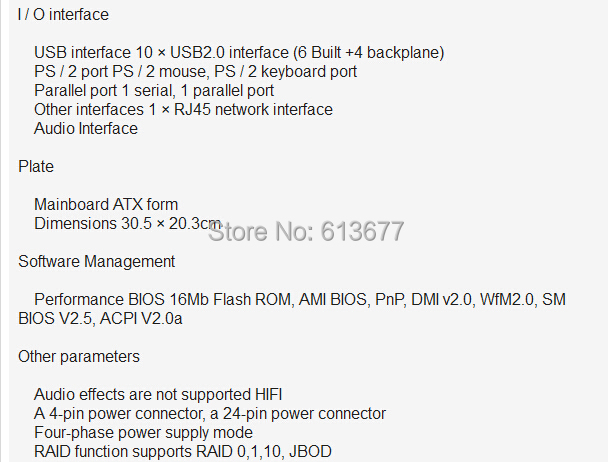Click the "Audio effects are not supported HIFI" line

click(165, 395)
